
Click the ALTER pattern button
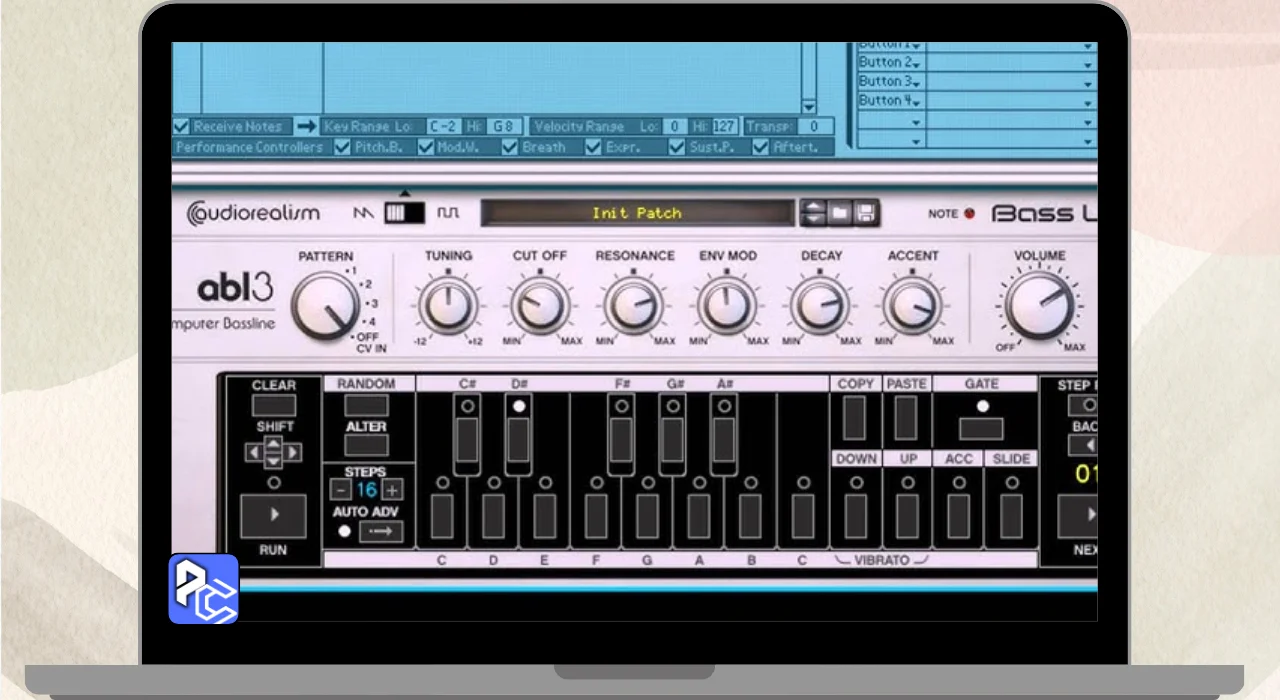tap(366, 445)
